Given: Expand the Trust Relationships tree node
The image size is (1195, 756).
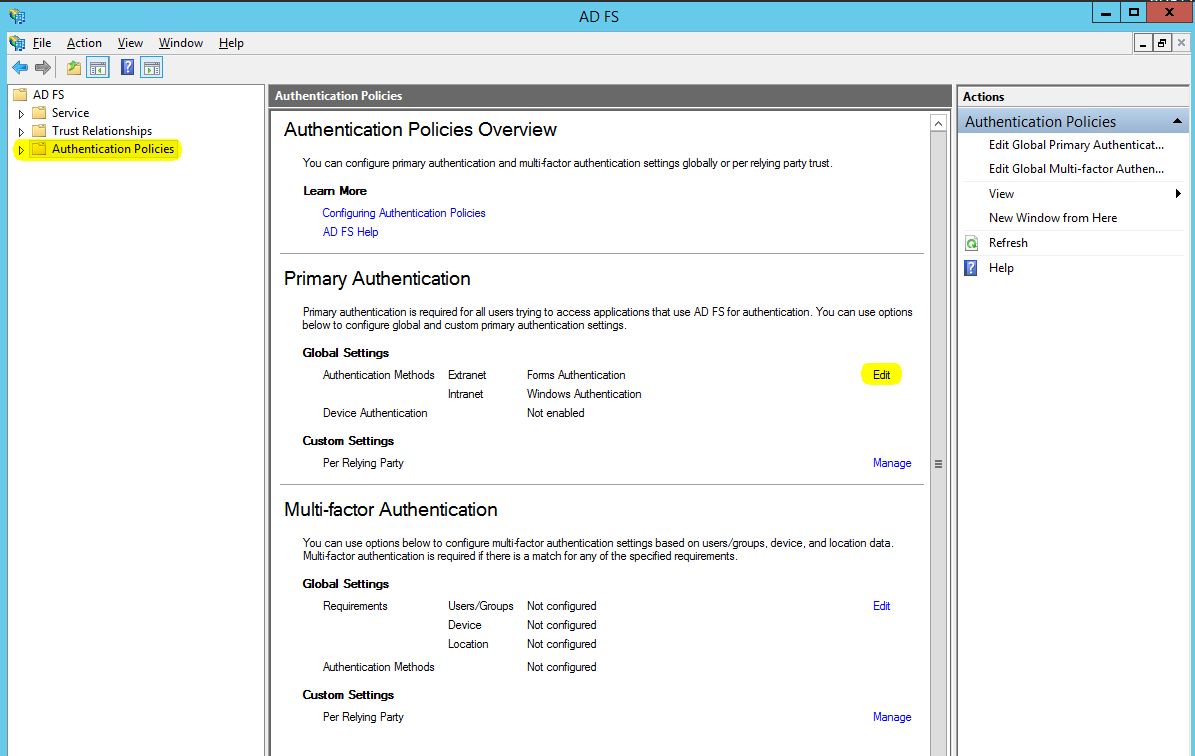Looking at the screenshot, I should [21, 132].
